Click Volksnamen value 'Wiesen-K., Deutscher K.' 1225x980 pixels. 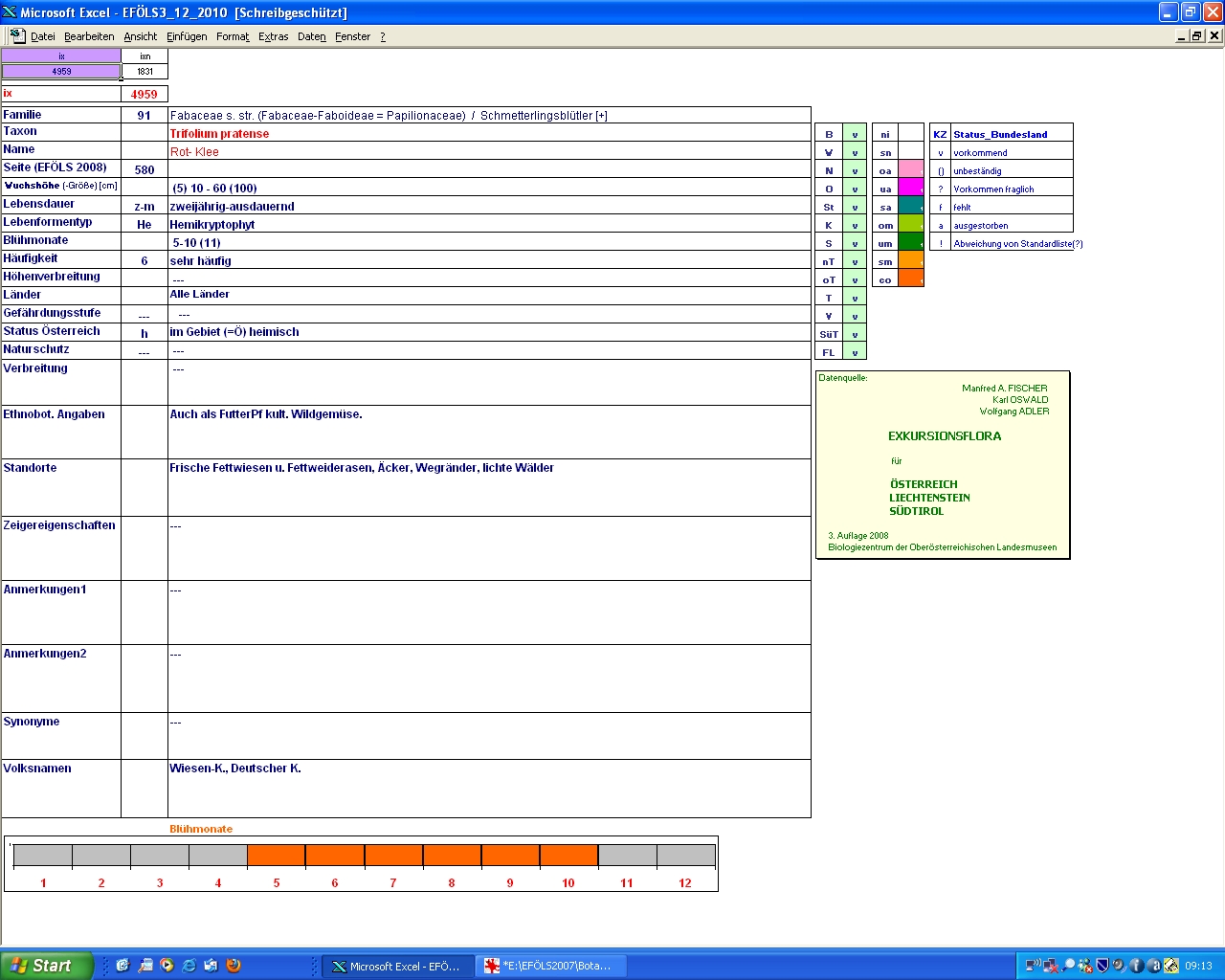(x=235, y=768)
